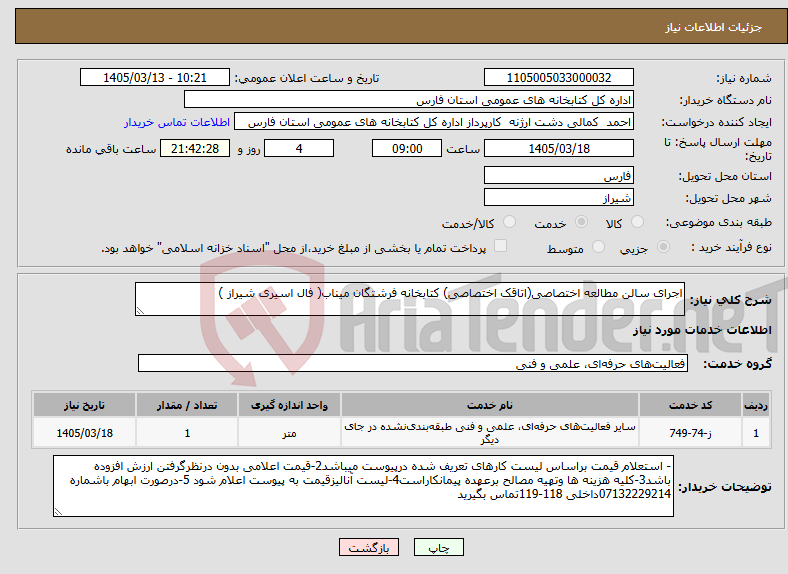
Task: Click the service group field فعالیت‌های حرفه‌ای
Action: click(413, 363)
